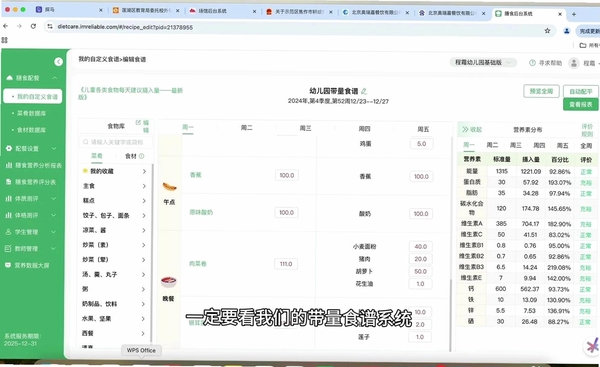Open a new browser tab with plus icon
This screenshot has height=367, width=600.
coord(574,14)
